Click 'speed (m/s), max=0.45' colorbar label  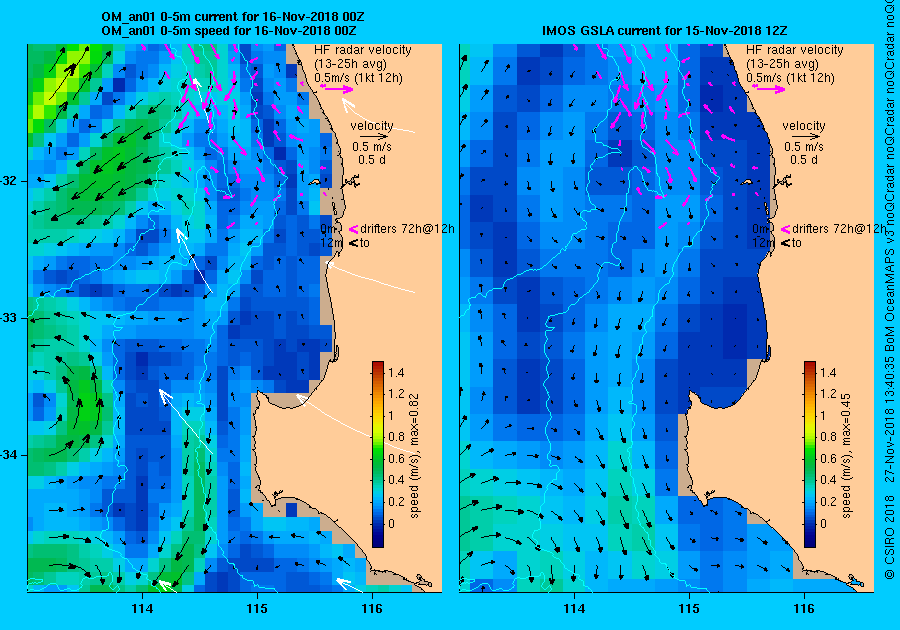tap(847, 456)
